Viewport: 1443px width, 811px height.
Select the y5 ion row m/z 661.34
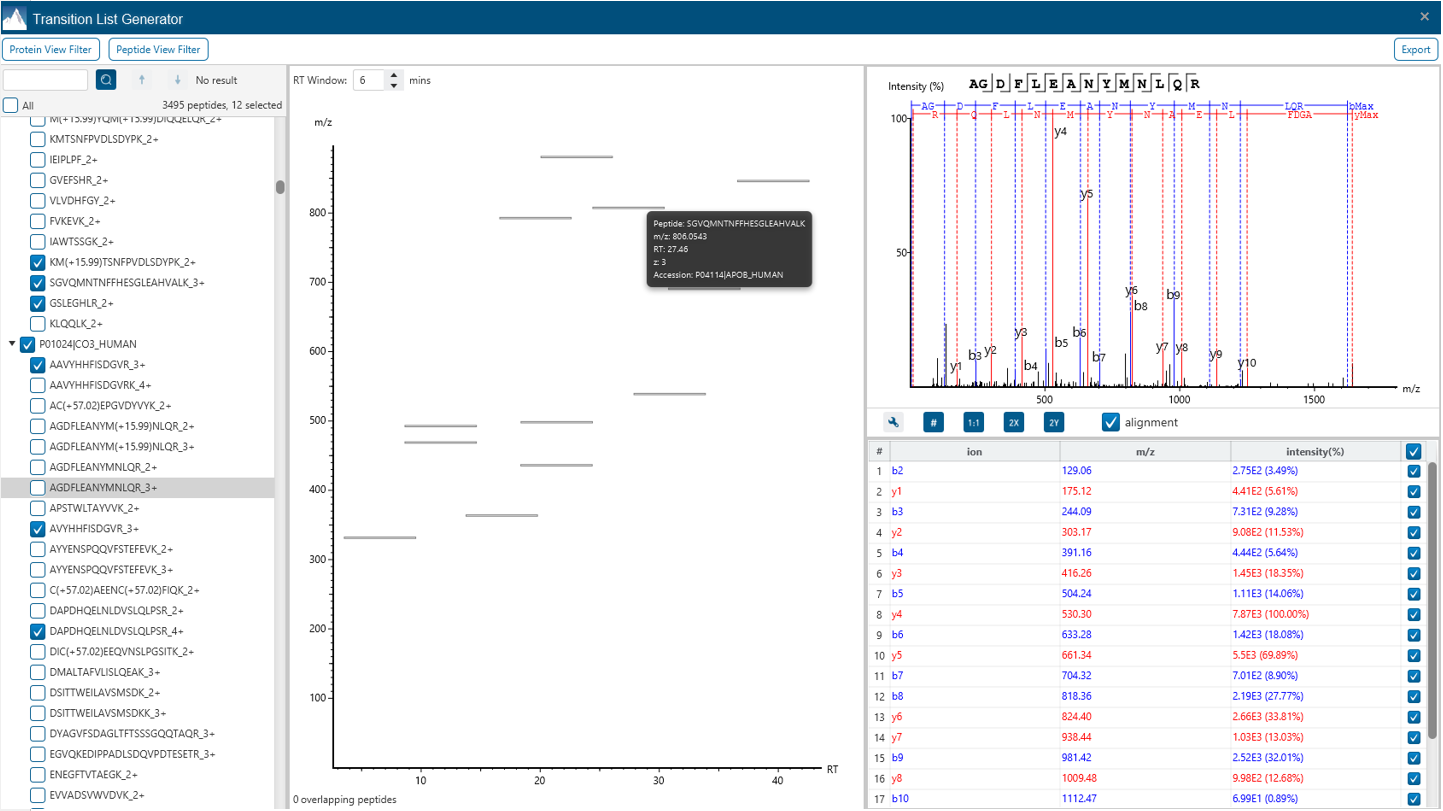[x=1145, y=656]
